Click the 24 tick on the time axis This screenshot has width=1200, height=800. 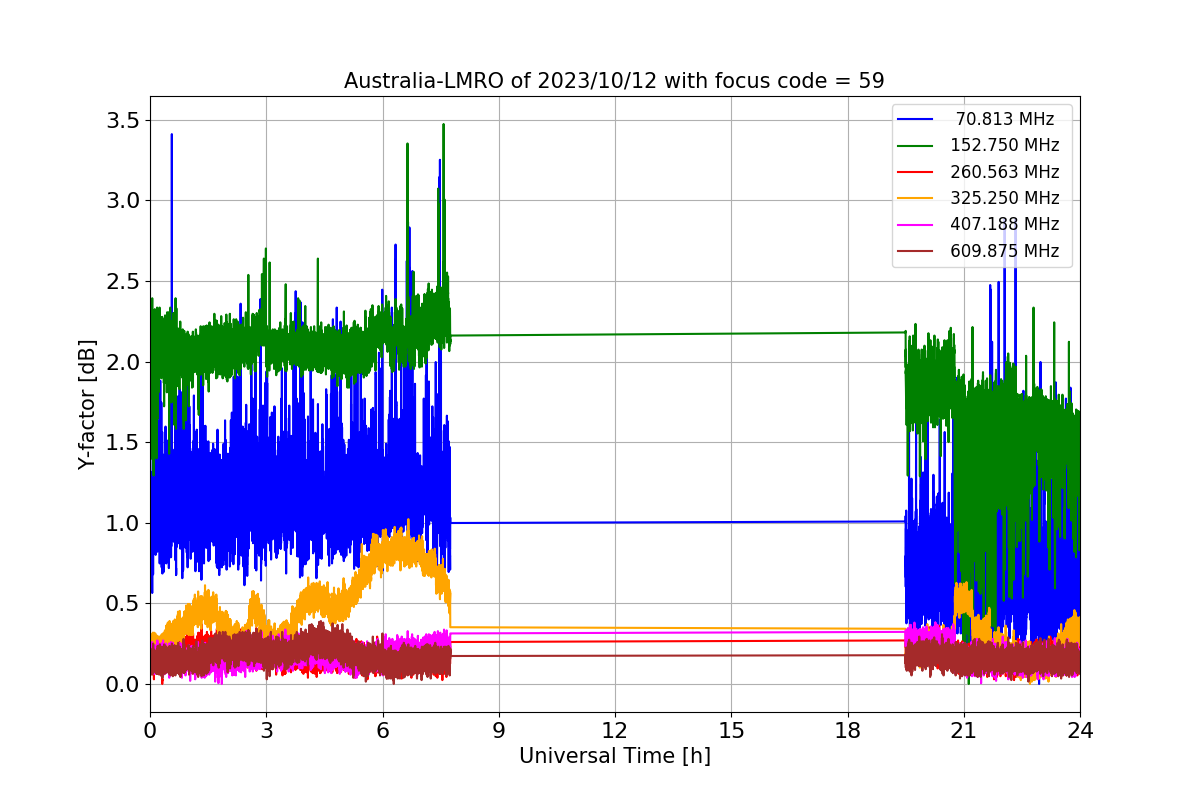click(1080, 731)
